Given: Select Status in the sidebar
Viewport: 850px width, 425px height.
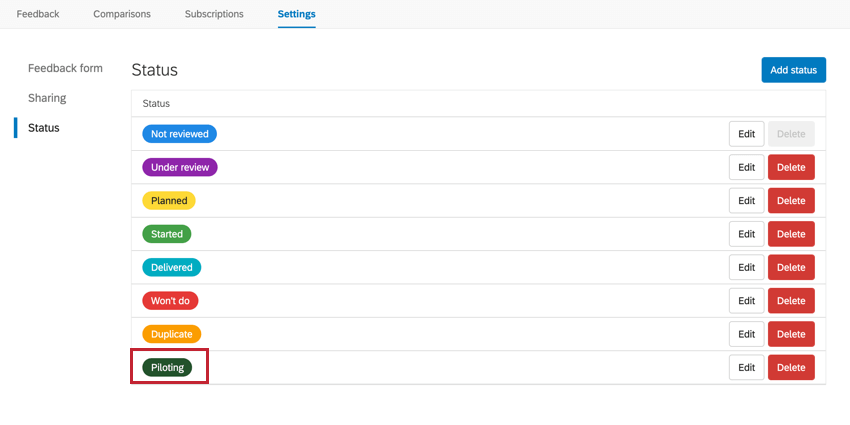Looking at the screenshot, I should (43, 128).
